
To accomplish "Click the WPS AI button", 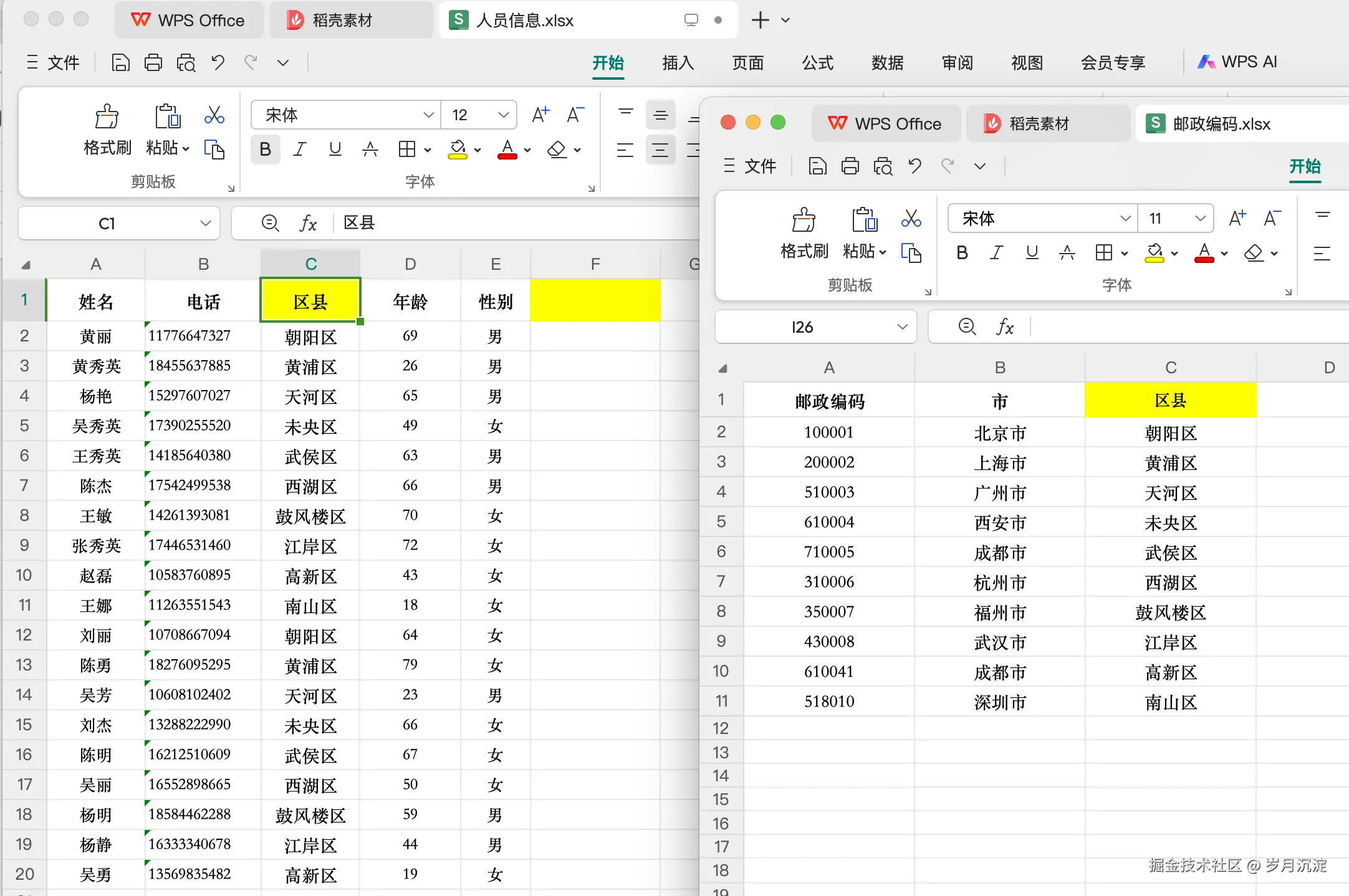I will 1237,62.
